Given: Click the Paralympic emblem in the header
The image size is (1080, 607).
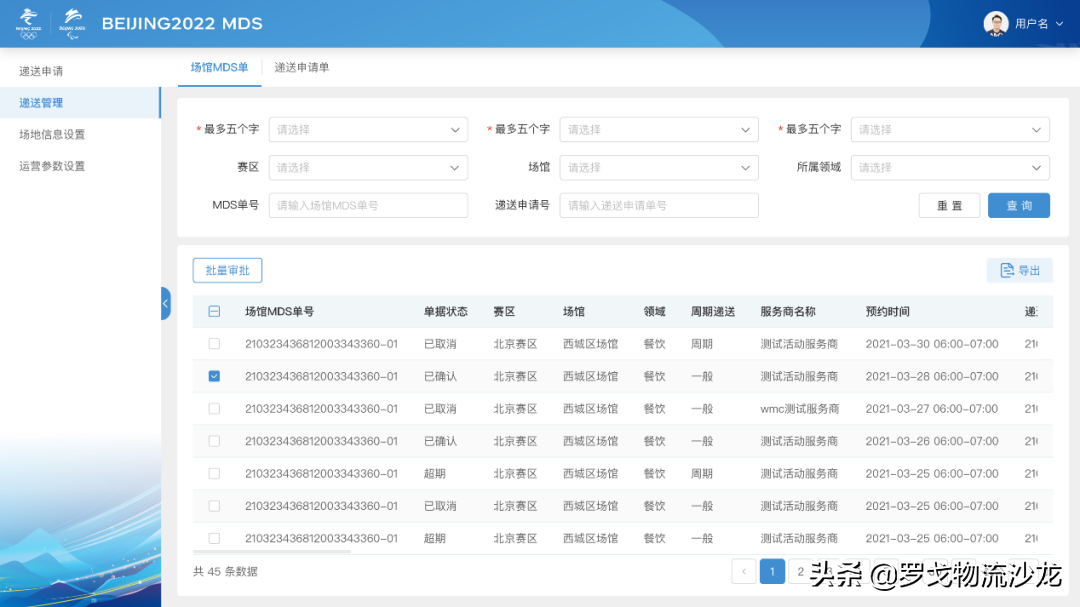Looking at the screenshot, I should (70, 22).
